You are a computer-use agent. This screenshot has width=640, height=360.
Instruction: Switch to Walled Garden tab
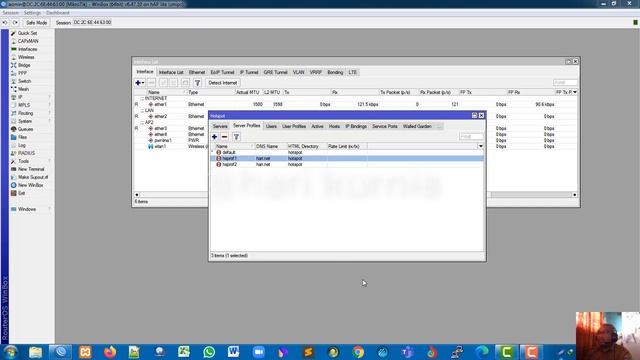[417, 127]
